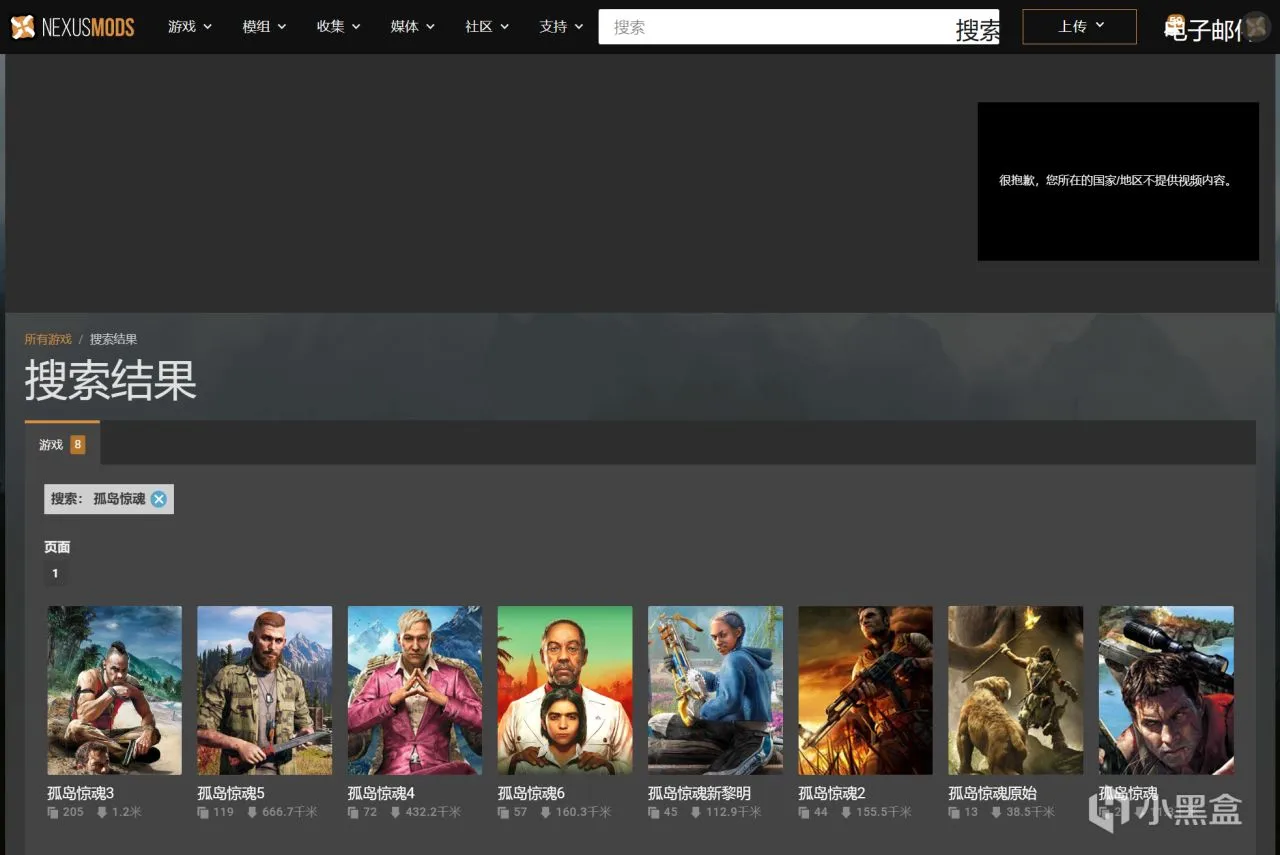Open the 孤岛惊魂6 cover thumbnail
Image resolution: width=1280 pixels, height=855 pixels.
point(565,690)
